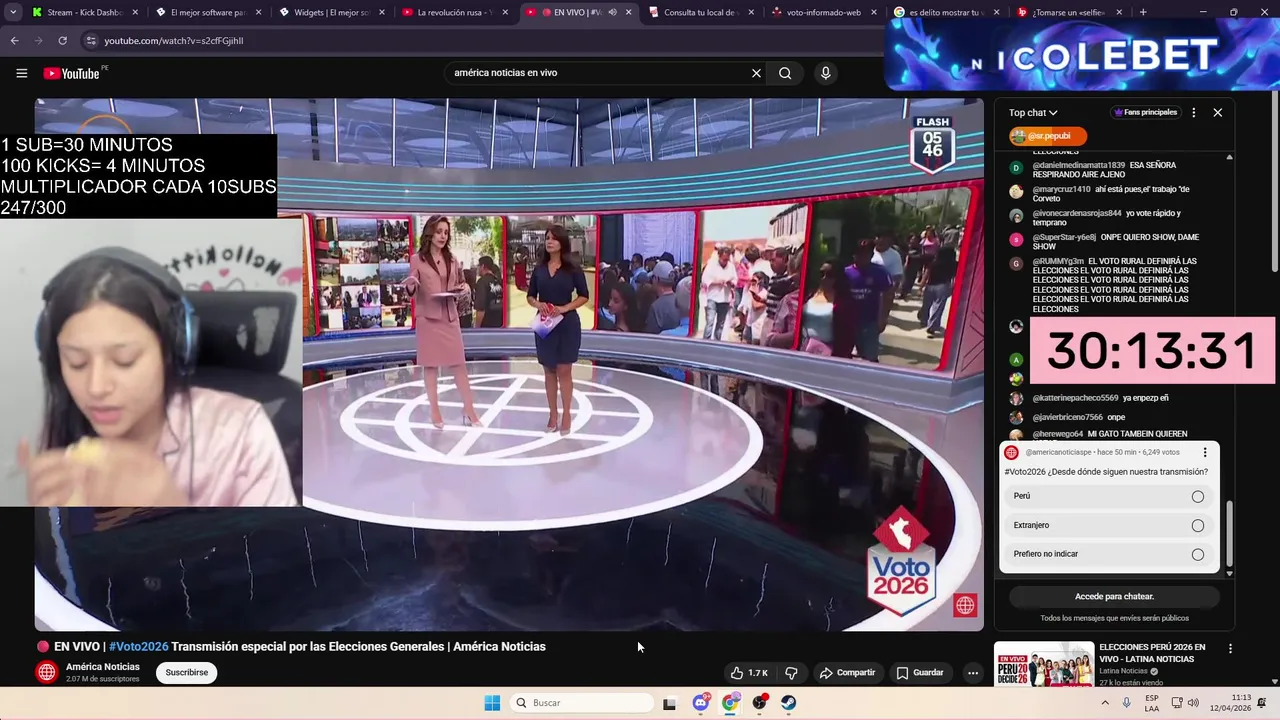Start voice search with the microphone icon

(825, 73)
